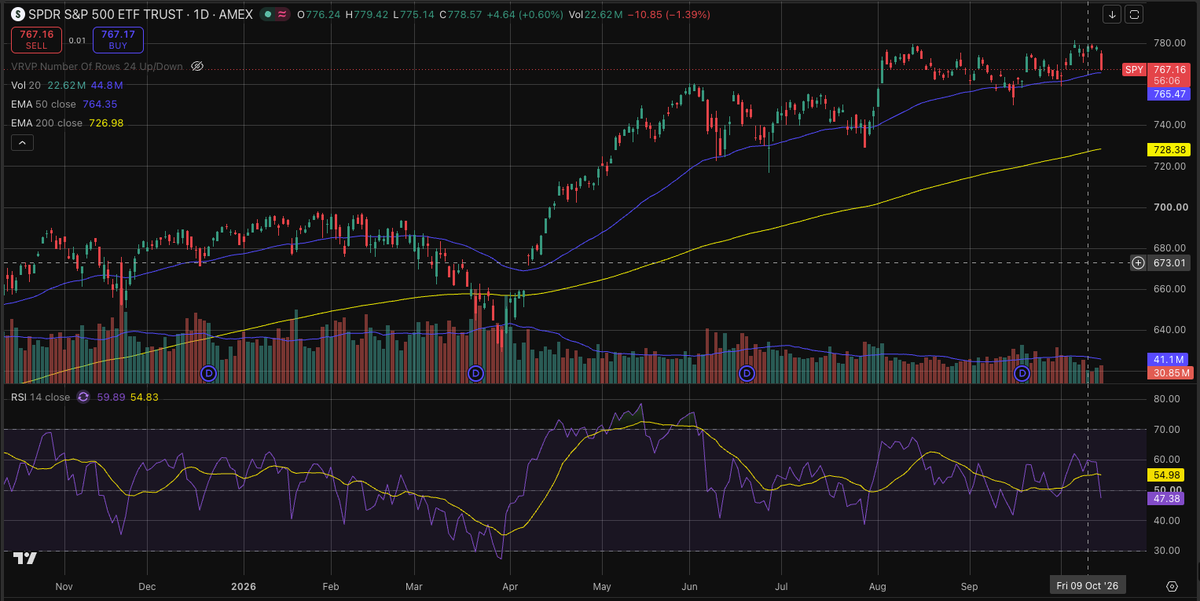Image resolution: width=1200 pixels, height=601 pixels.
Task: Click the May label on time axis
Action: pos(602,585)
